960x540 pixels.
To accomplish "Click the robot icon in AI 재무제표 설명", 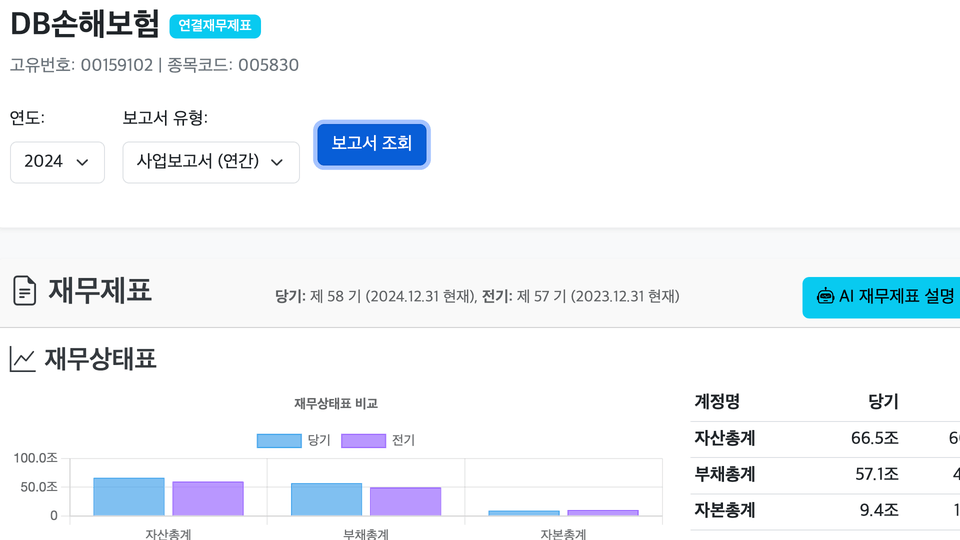I will pos(825,297).
